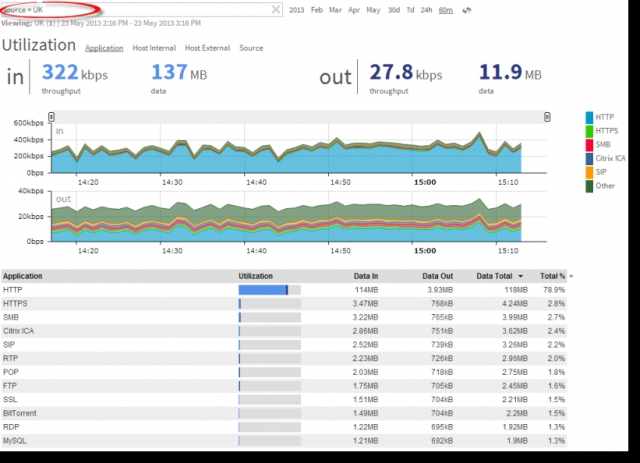Click the HTTPS legend color swatch
Image resolution: width=640 pixels, height=463 pixels.
coord(589,131)
